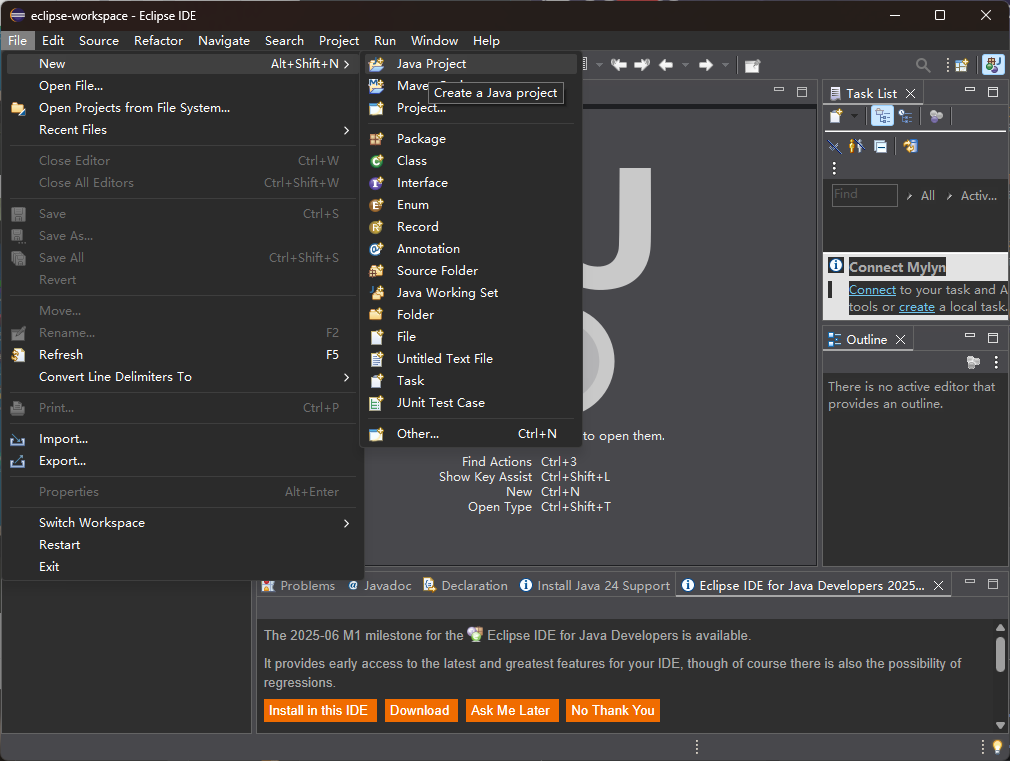This screenshot has width=1010, height=761.
Task: Switch to Install Java 24 Support tab
Action: 595,585
